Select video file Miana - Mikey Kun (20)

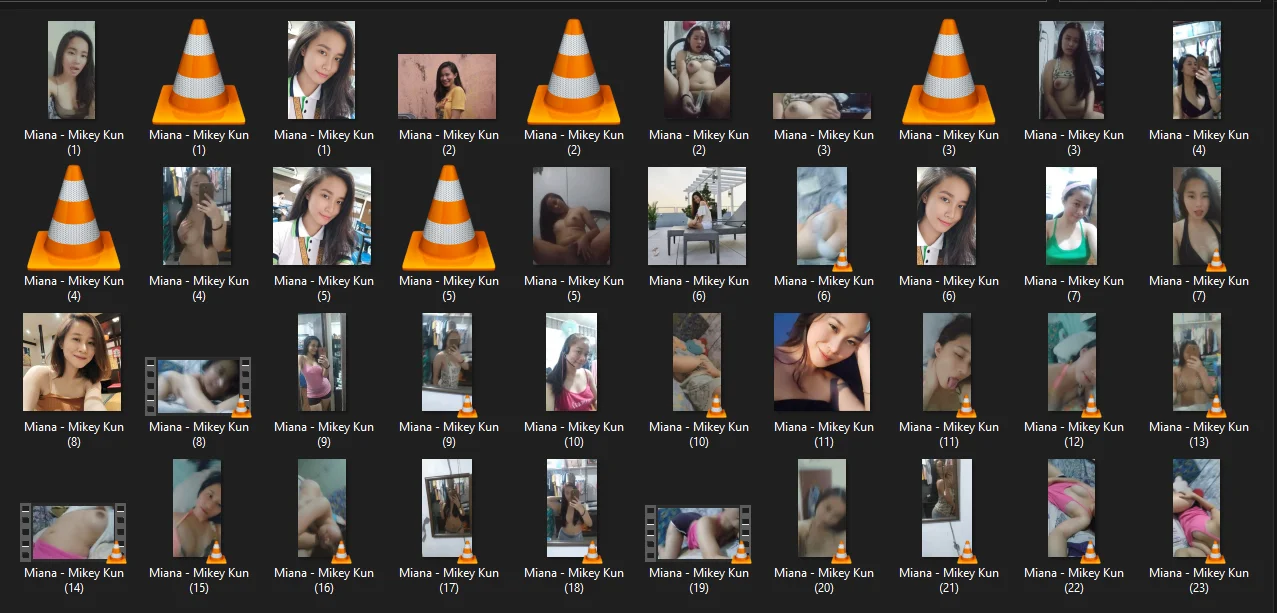824,510
